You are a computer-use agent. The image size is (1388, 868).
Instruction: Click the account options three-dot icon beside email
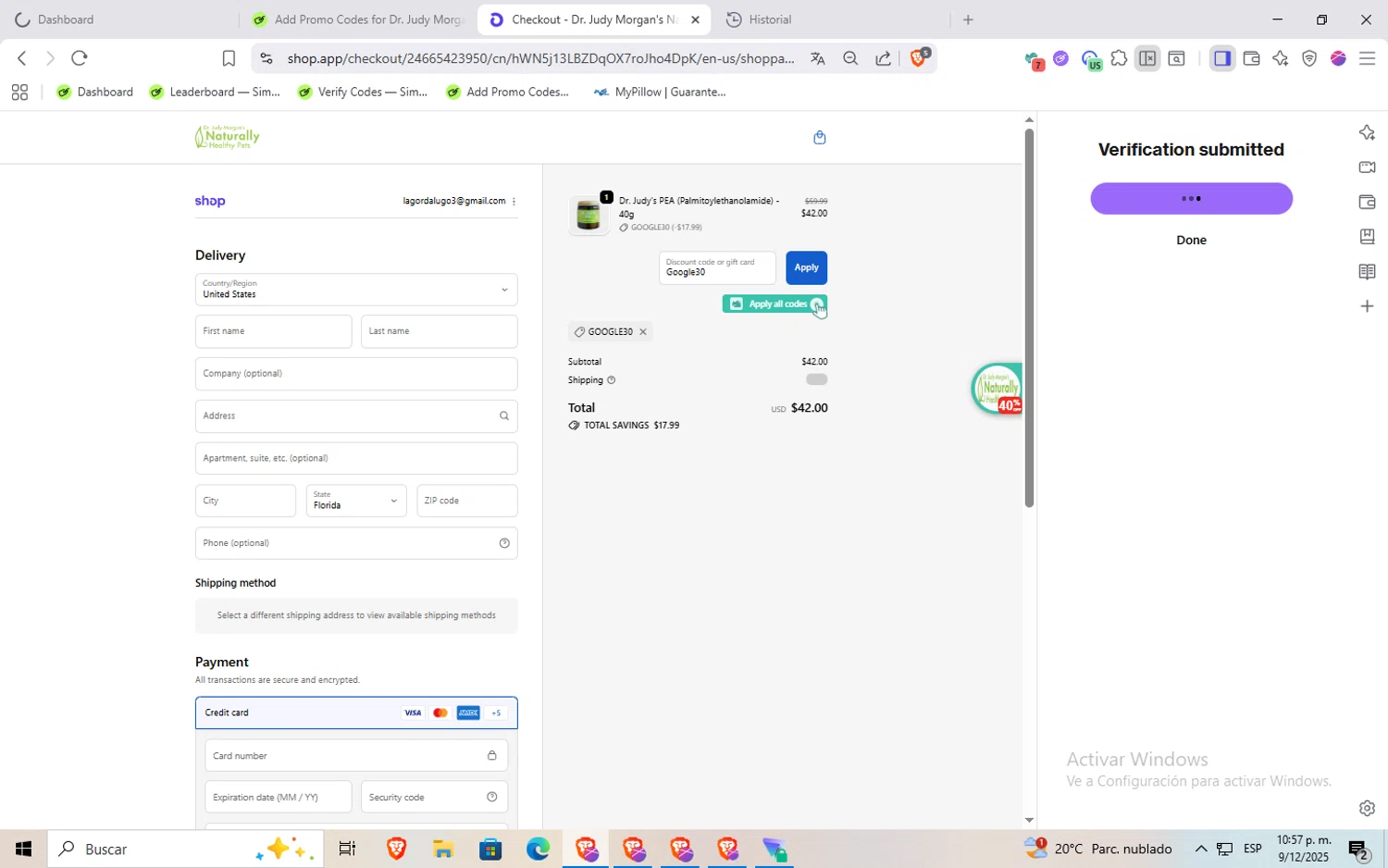point(514,201)
